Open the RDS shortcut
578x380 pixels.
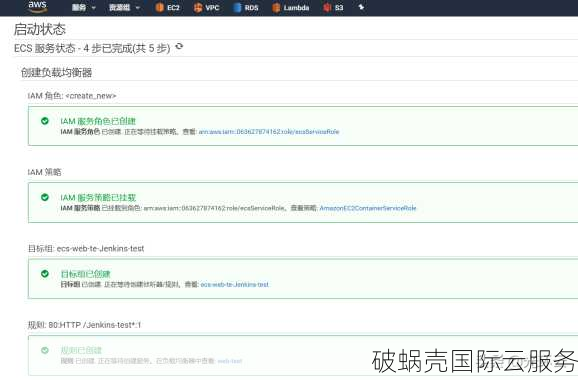[246, 7]
